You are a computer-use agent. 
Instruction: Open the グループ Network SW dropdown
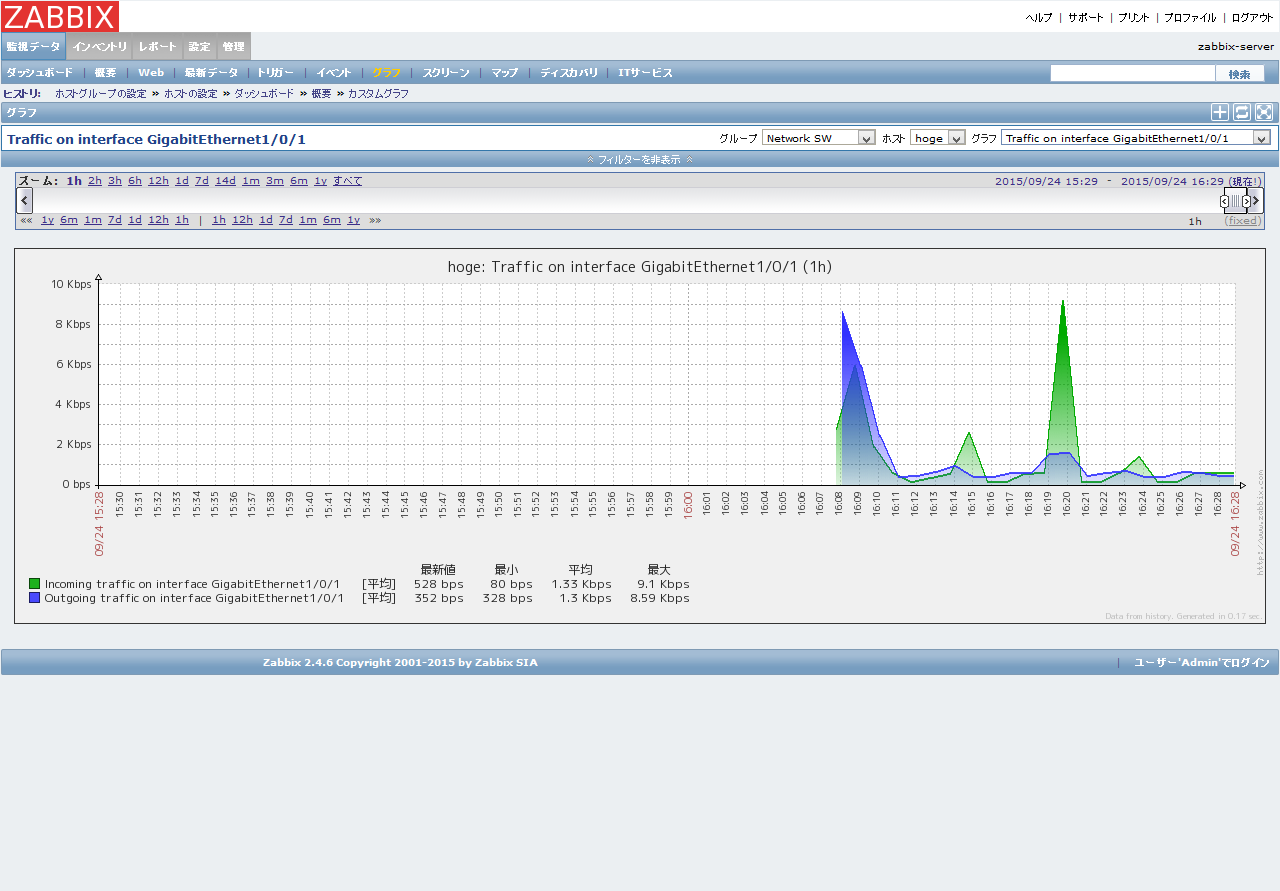point(818,136)
